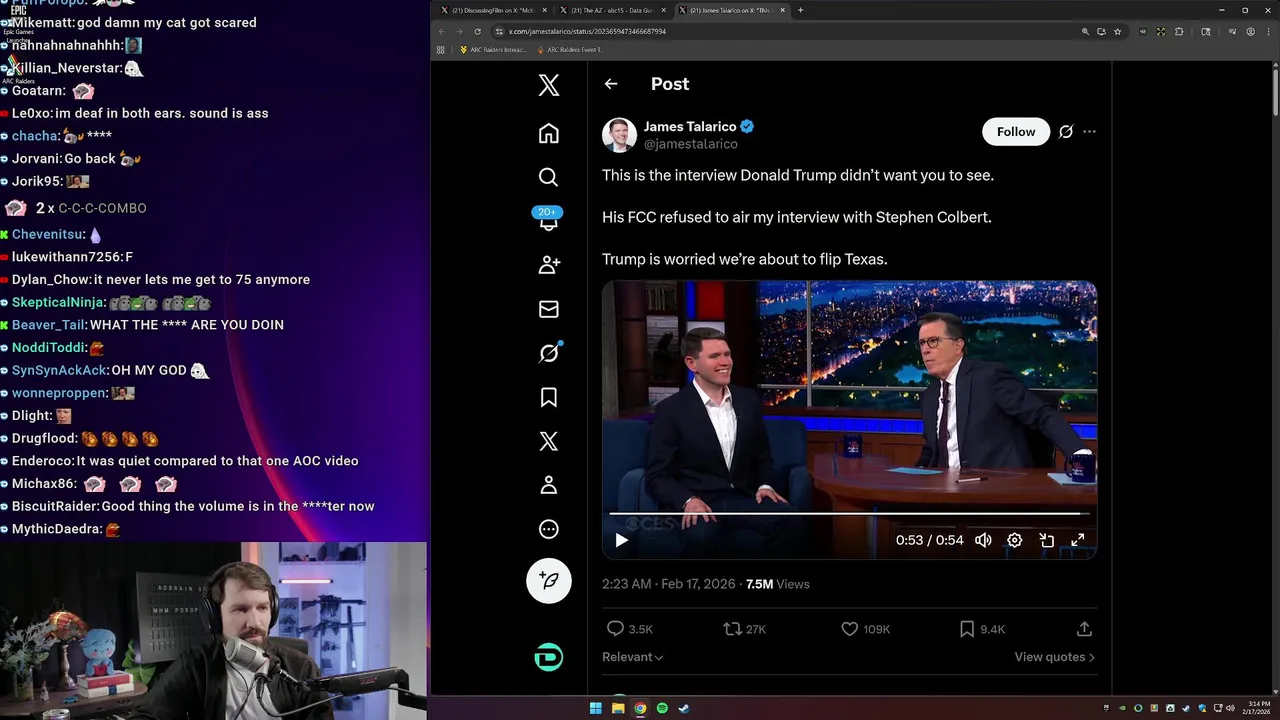Toggle video mute speaker icon

(983, 540)
